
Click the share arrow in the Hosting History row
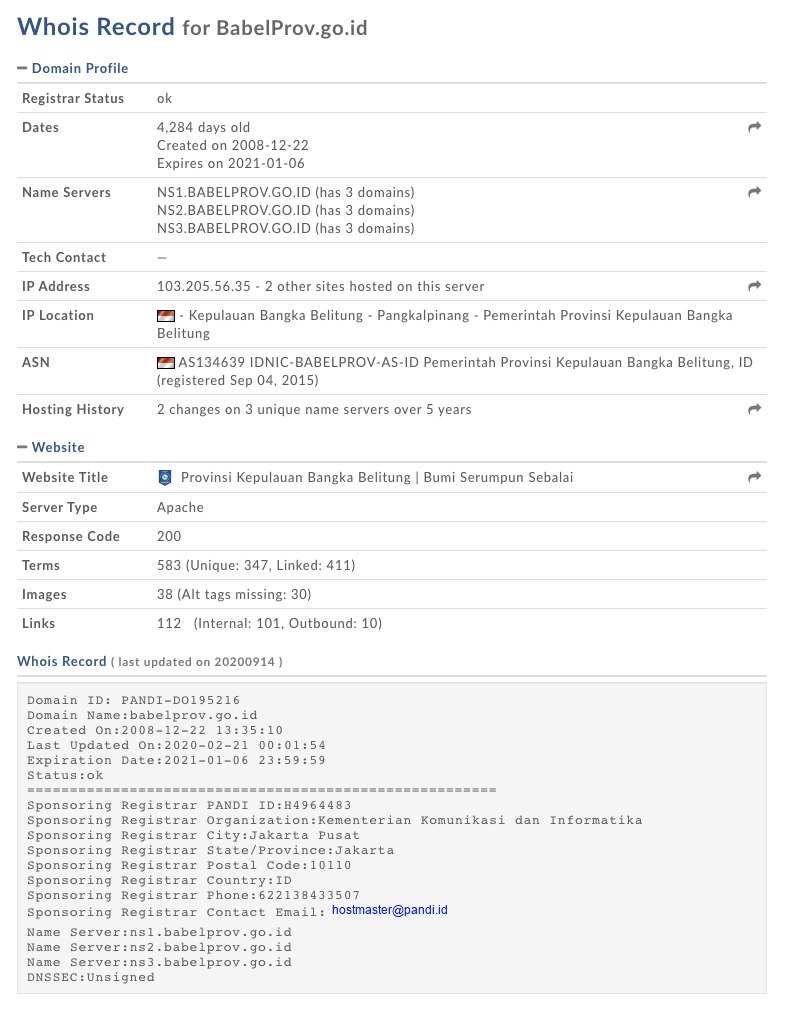coord(754,409)
